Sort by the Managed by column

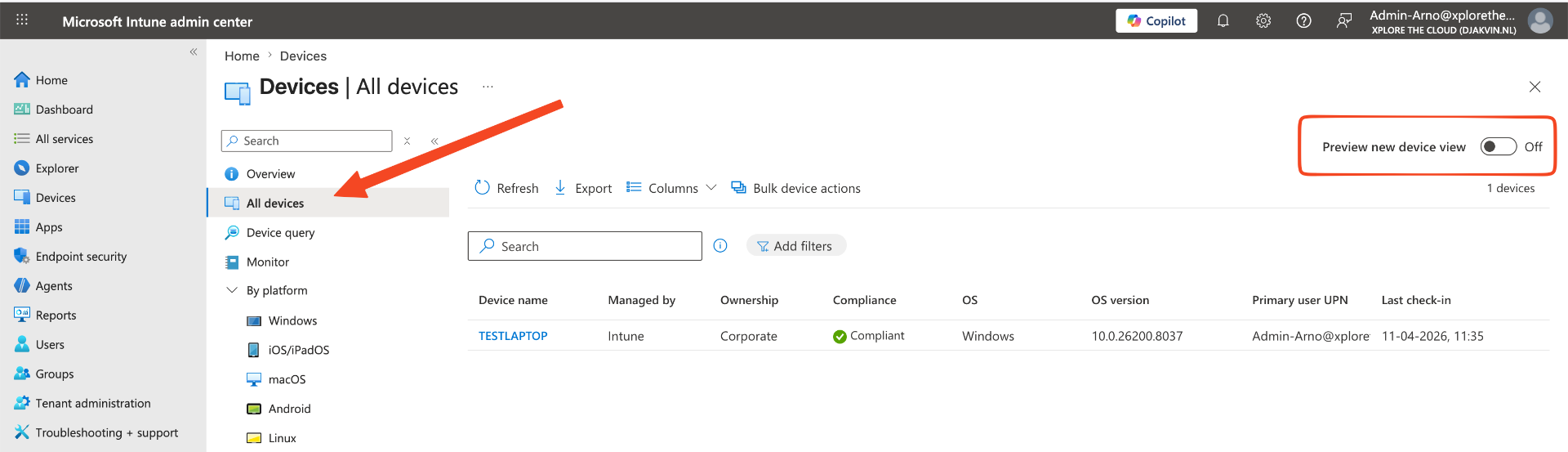(x=641, y=300)
